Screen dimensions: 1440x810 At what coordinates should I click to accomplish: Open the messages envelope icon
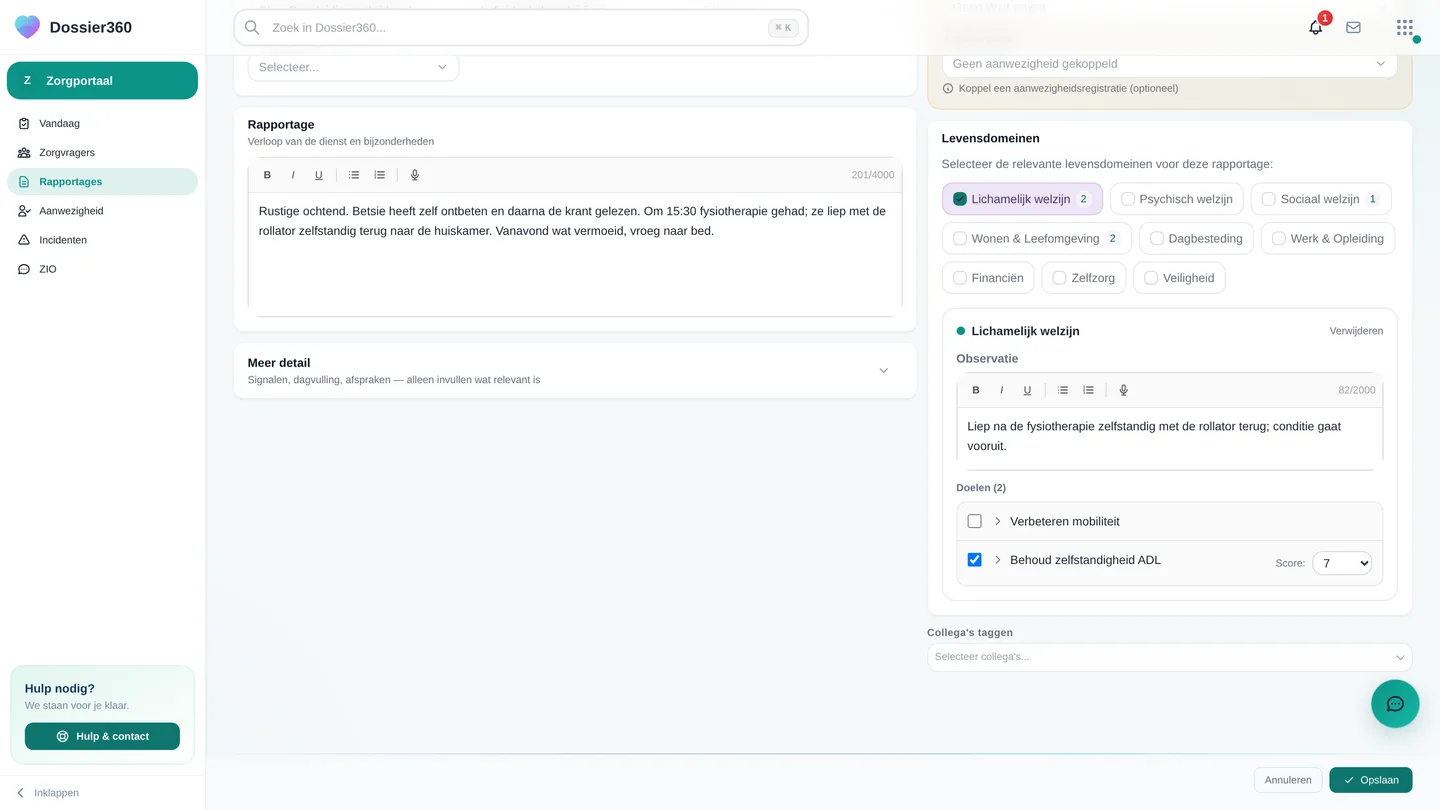[x=1353, y=27]
